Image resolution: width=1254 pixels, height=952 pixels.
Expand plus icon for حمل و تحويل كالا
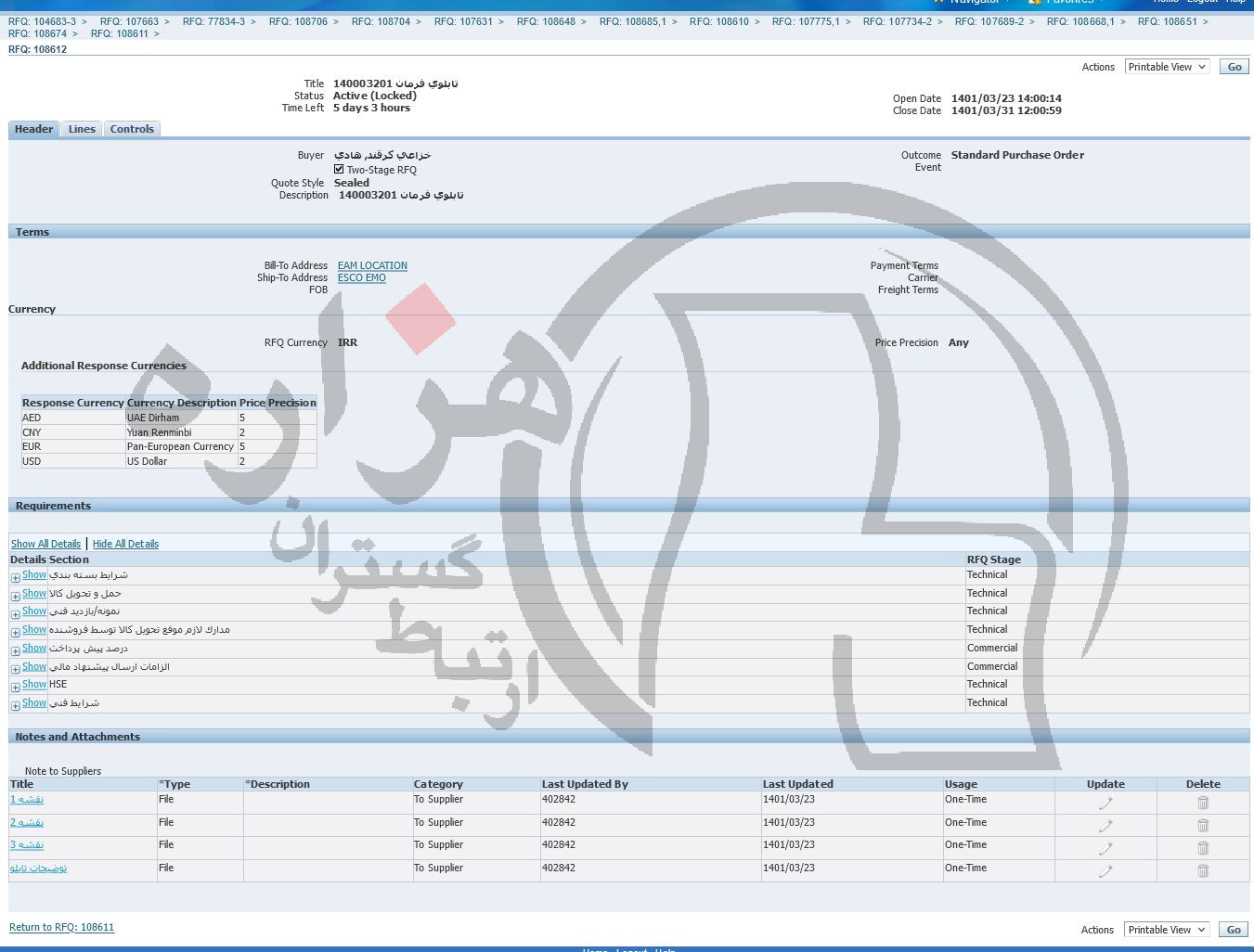coord(16,596)
